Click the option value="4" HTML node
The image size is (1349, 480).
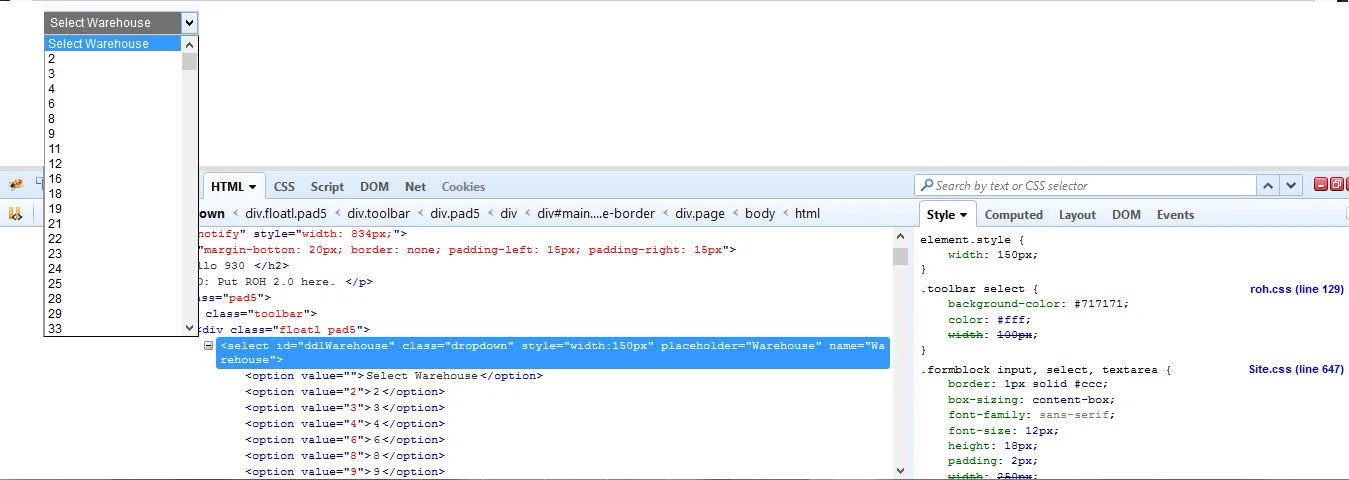pos(345,424)
